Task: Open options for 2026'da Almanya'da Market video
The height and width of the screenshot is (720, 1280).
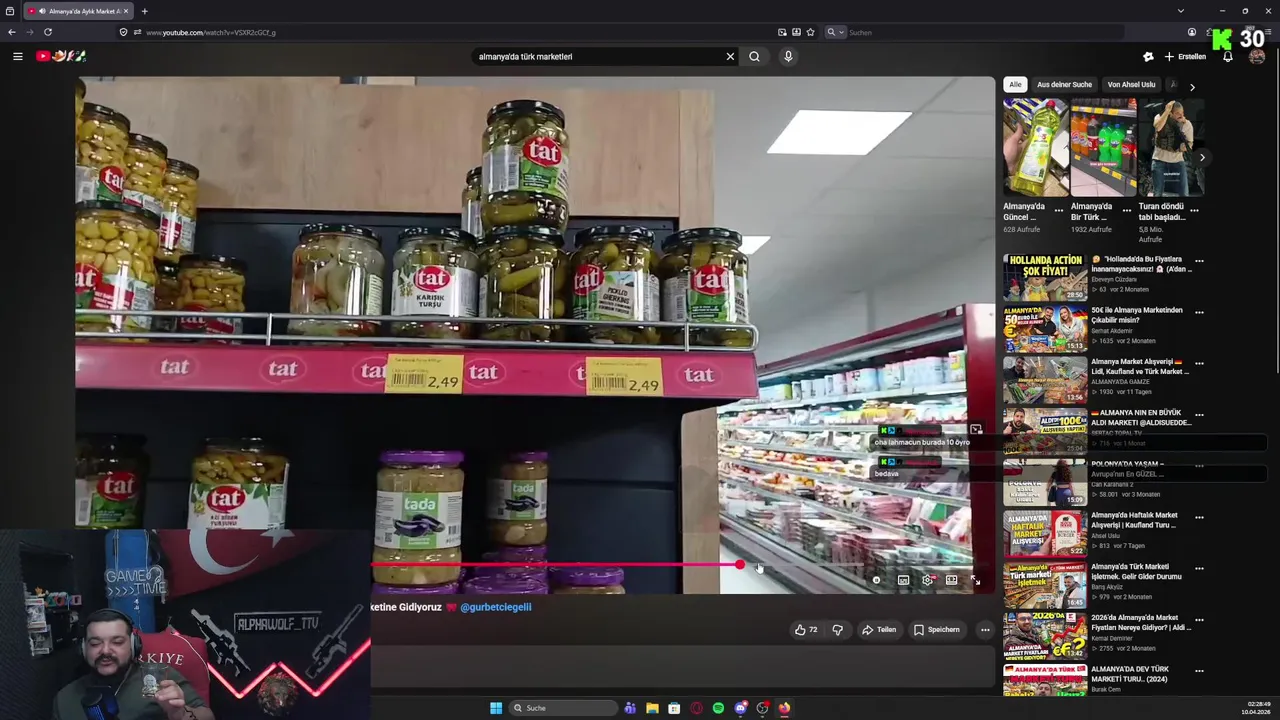Action: (1199, 619)
